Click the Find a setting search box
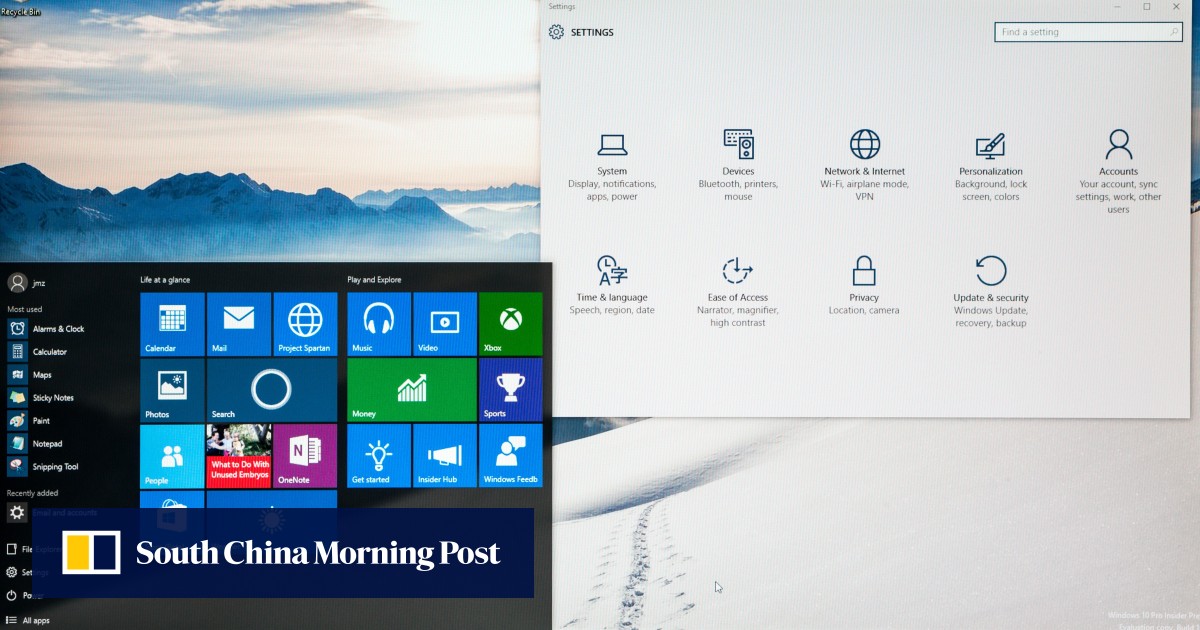Image resolution: width=1200 pixels, height=630 pixels. pos(1080,32)
